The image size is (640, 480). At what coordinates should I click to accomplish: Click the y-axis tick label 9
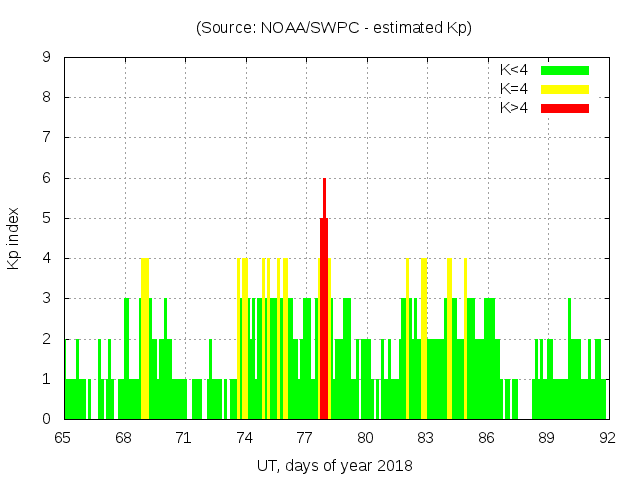[x=46, y=58]
